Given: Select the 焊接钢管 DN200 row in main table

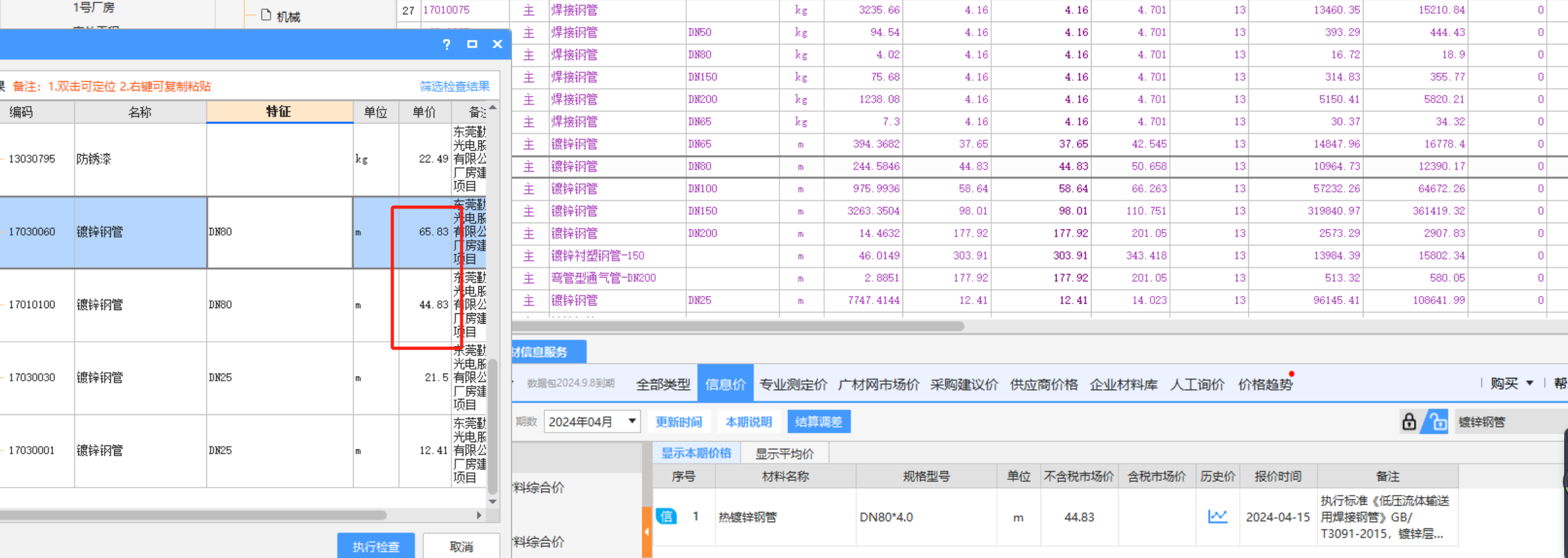Looking at the screenshot, I should tap(1039, 99).
